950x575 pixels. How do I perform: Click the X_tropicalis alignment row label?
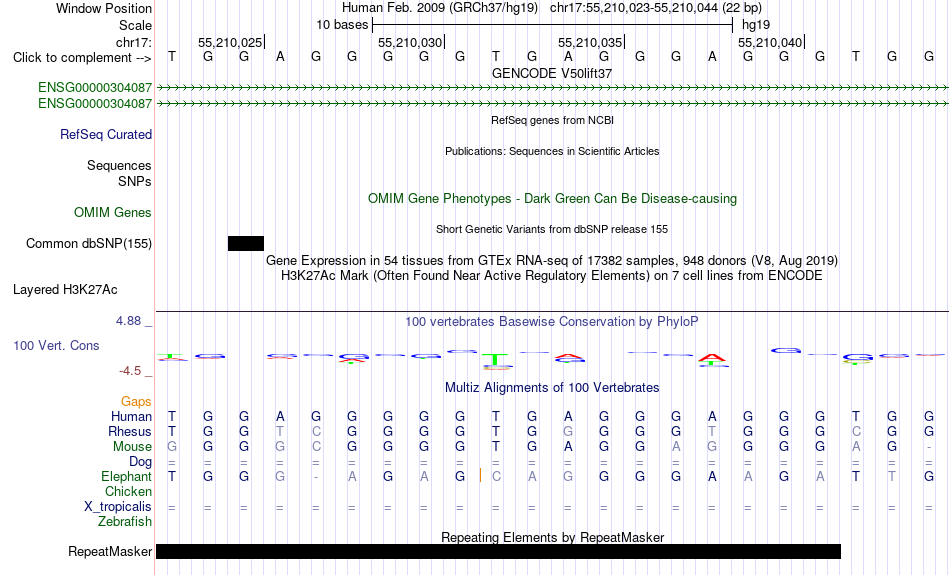tap(118, 507)
